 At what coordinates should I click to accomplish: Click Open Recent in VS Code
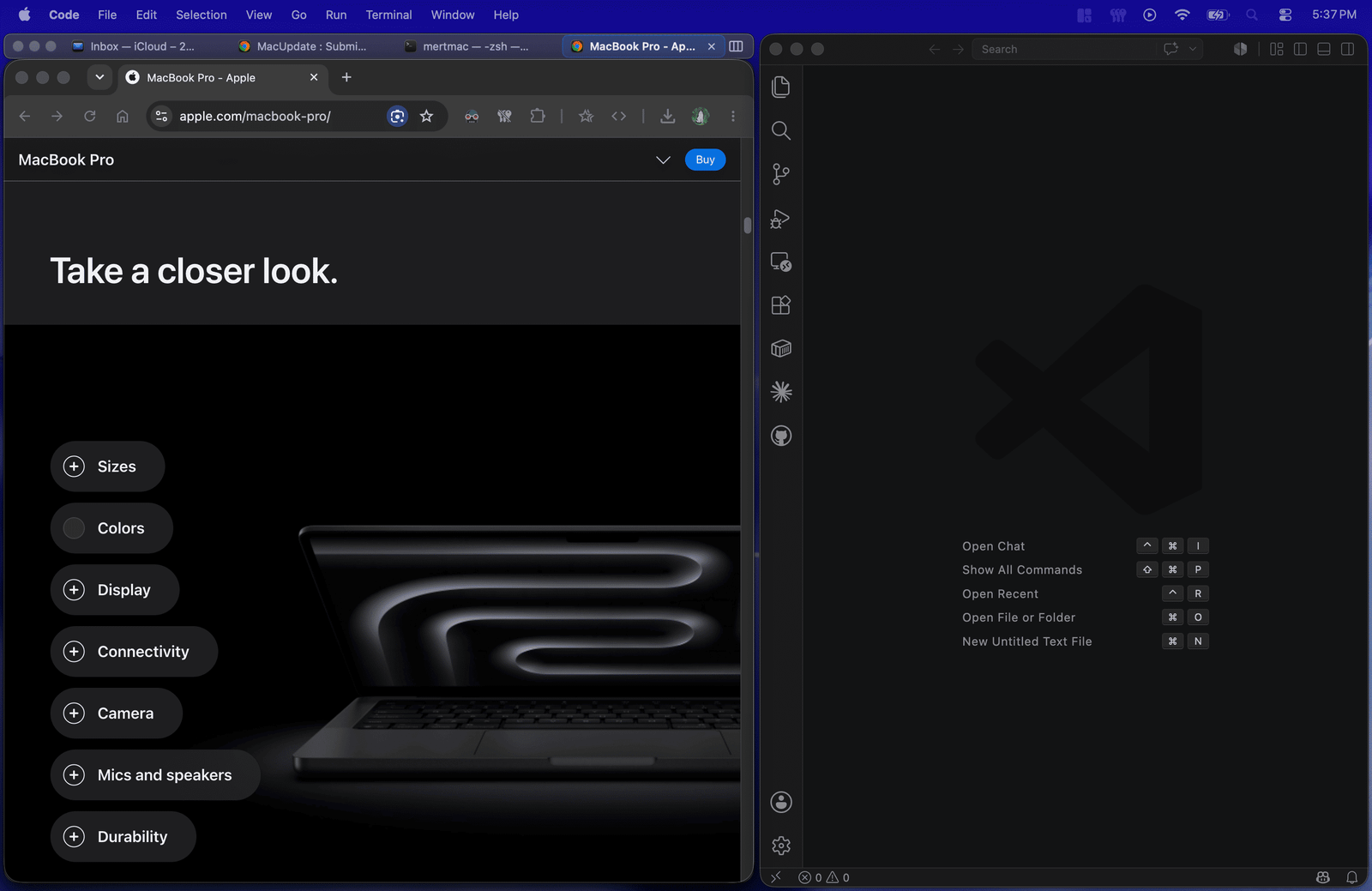(1000, 594)
